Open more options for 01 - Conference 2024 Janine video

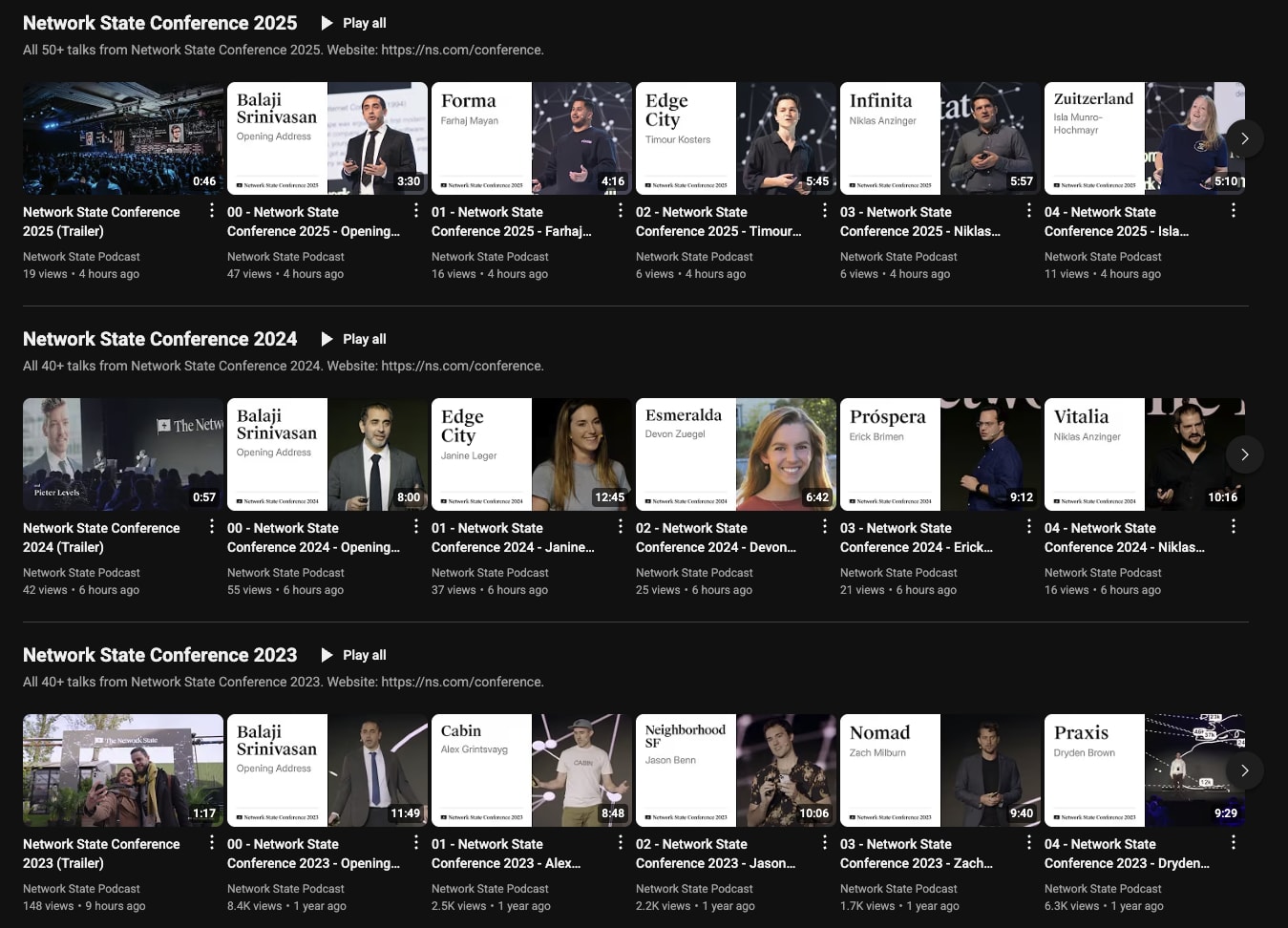coord(621,526)
